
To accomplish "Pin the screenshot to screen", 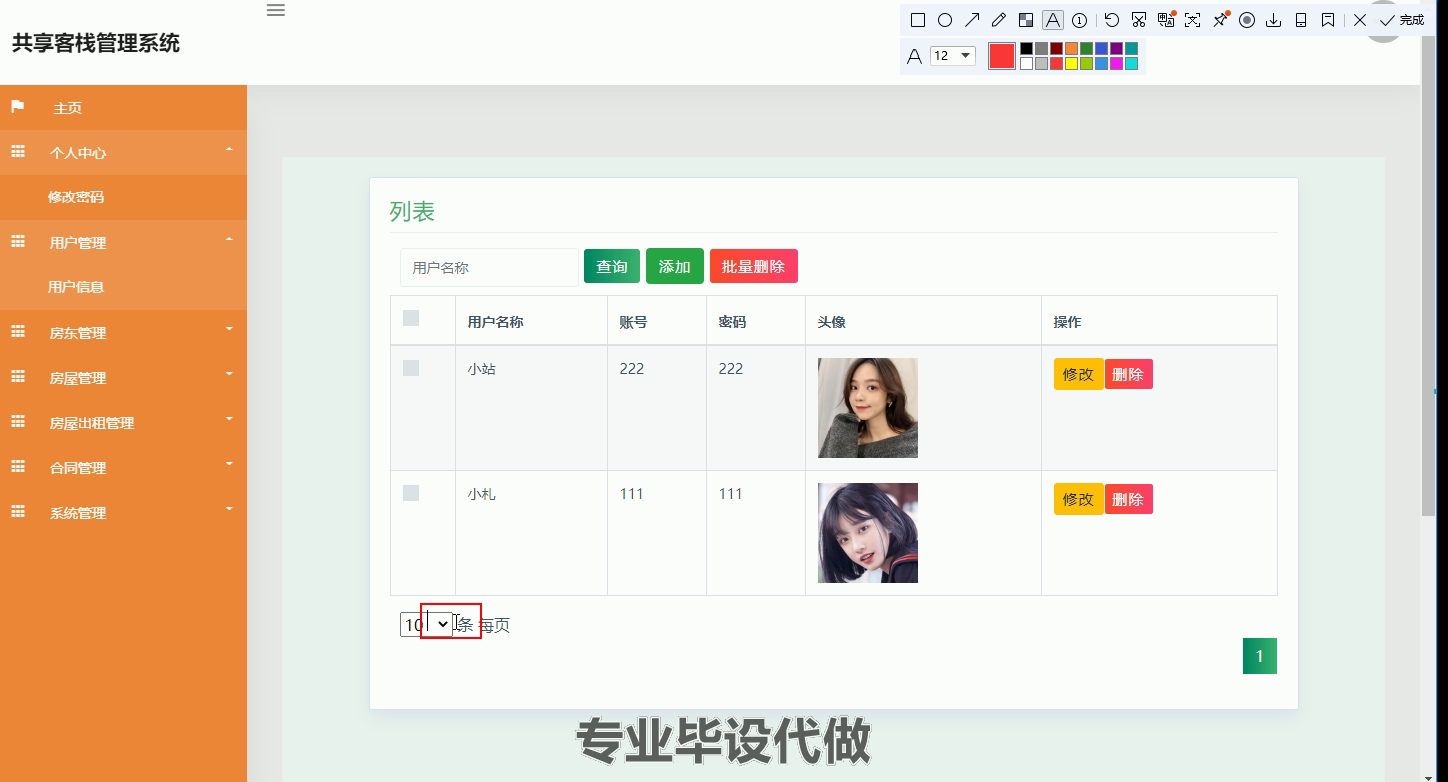I will 1220,20.
